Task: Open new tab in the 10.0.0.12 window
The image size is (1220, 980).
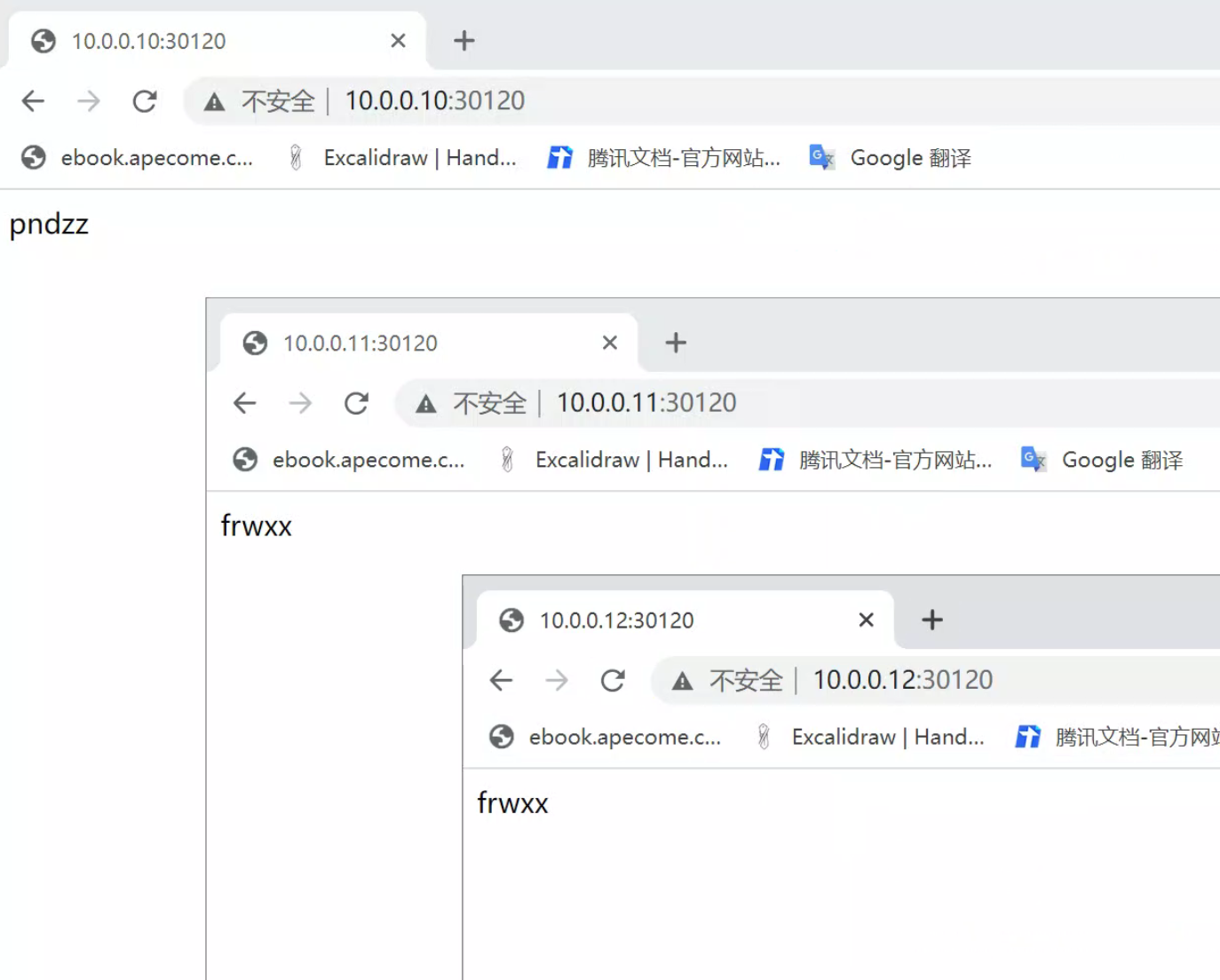Action: (x=931, y=620)
